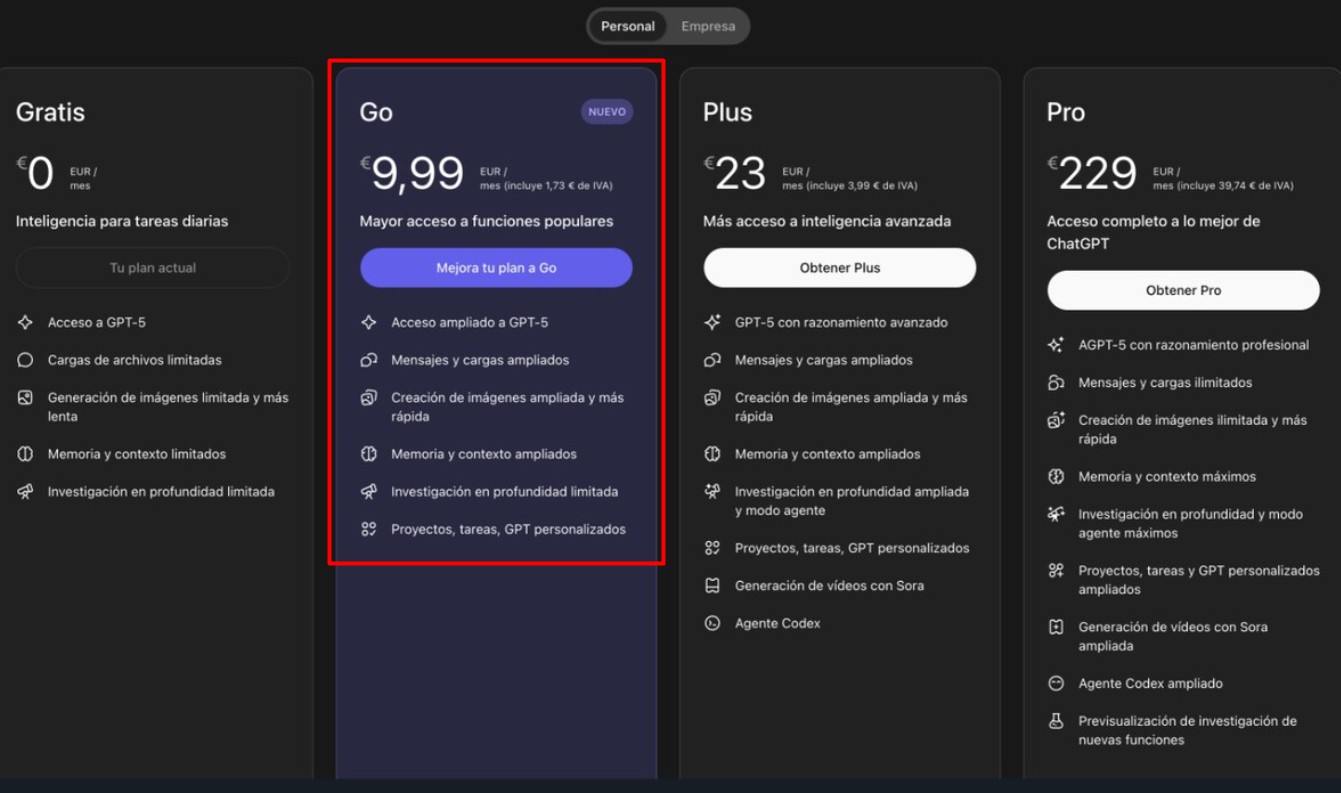Click the brain icon by Memoria y contexto limitados
1341x793 pixels.
[26, 454]
